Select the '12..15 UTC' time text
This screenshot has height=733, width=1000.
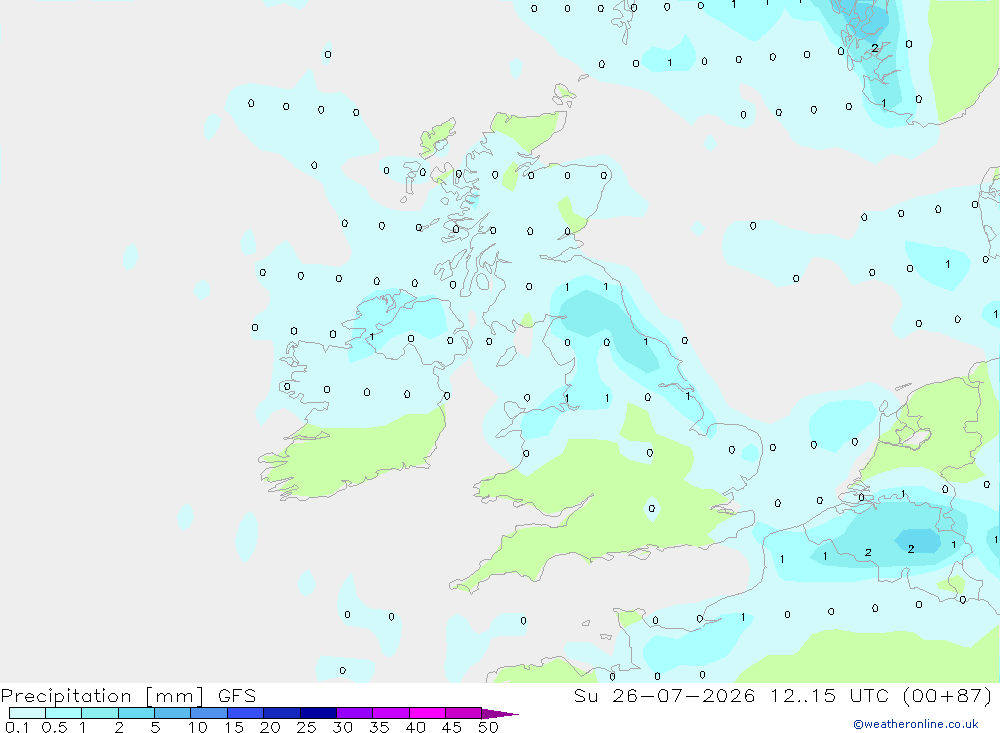pos(829,696)
